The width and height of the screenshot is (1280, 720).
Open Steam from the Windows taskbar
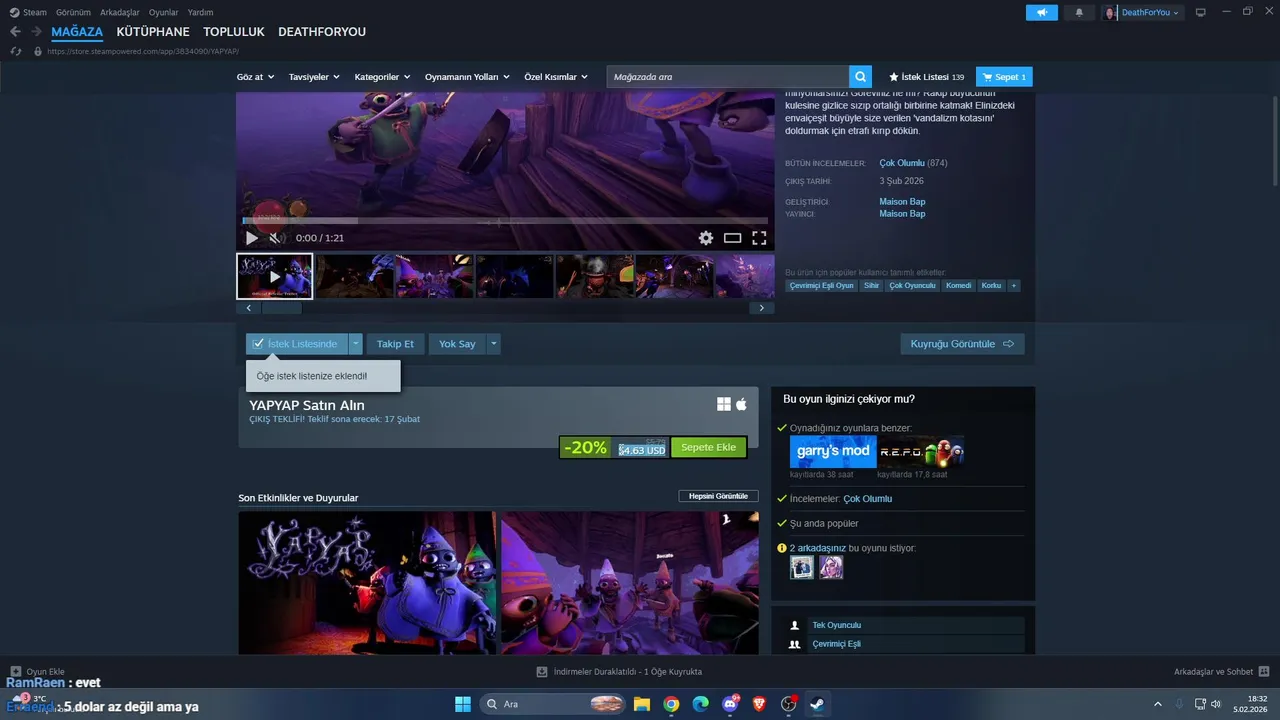pos(817,704)
